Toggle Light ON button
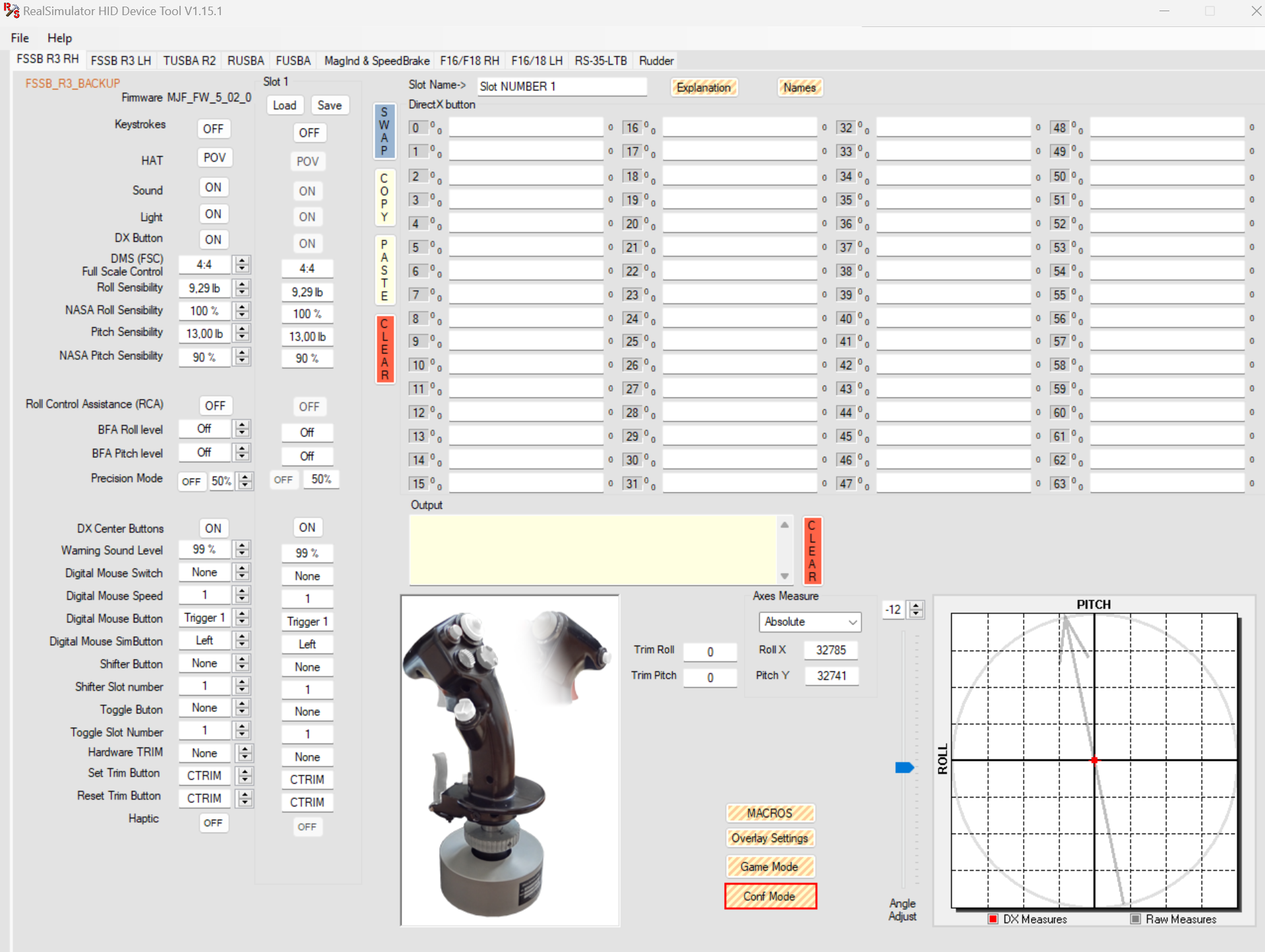1265x952 pixels. point(213,214)
